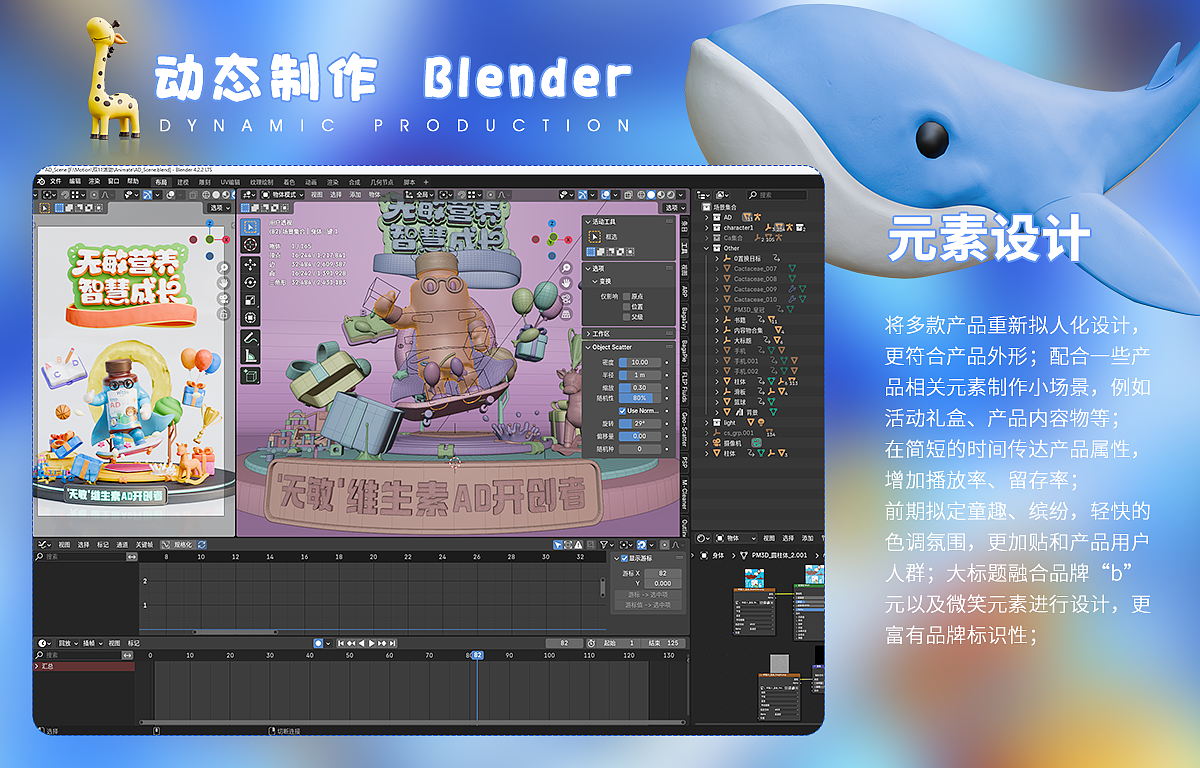Select the Add Cube tool
1200x768 pixels.
tap(250, 376)
